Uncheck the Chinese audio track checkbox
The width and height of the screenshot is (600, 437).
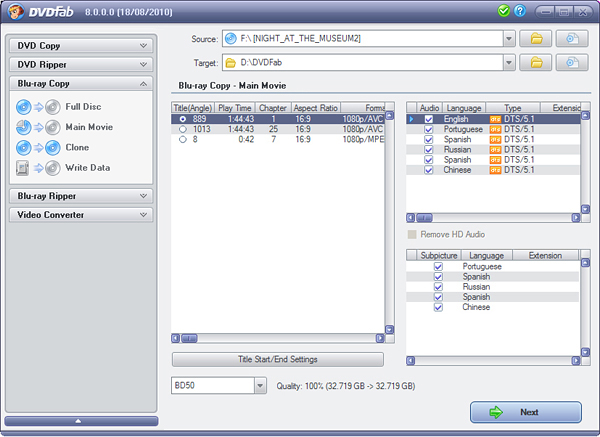click(x=429, y=170)
